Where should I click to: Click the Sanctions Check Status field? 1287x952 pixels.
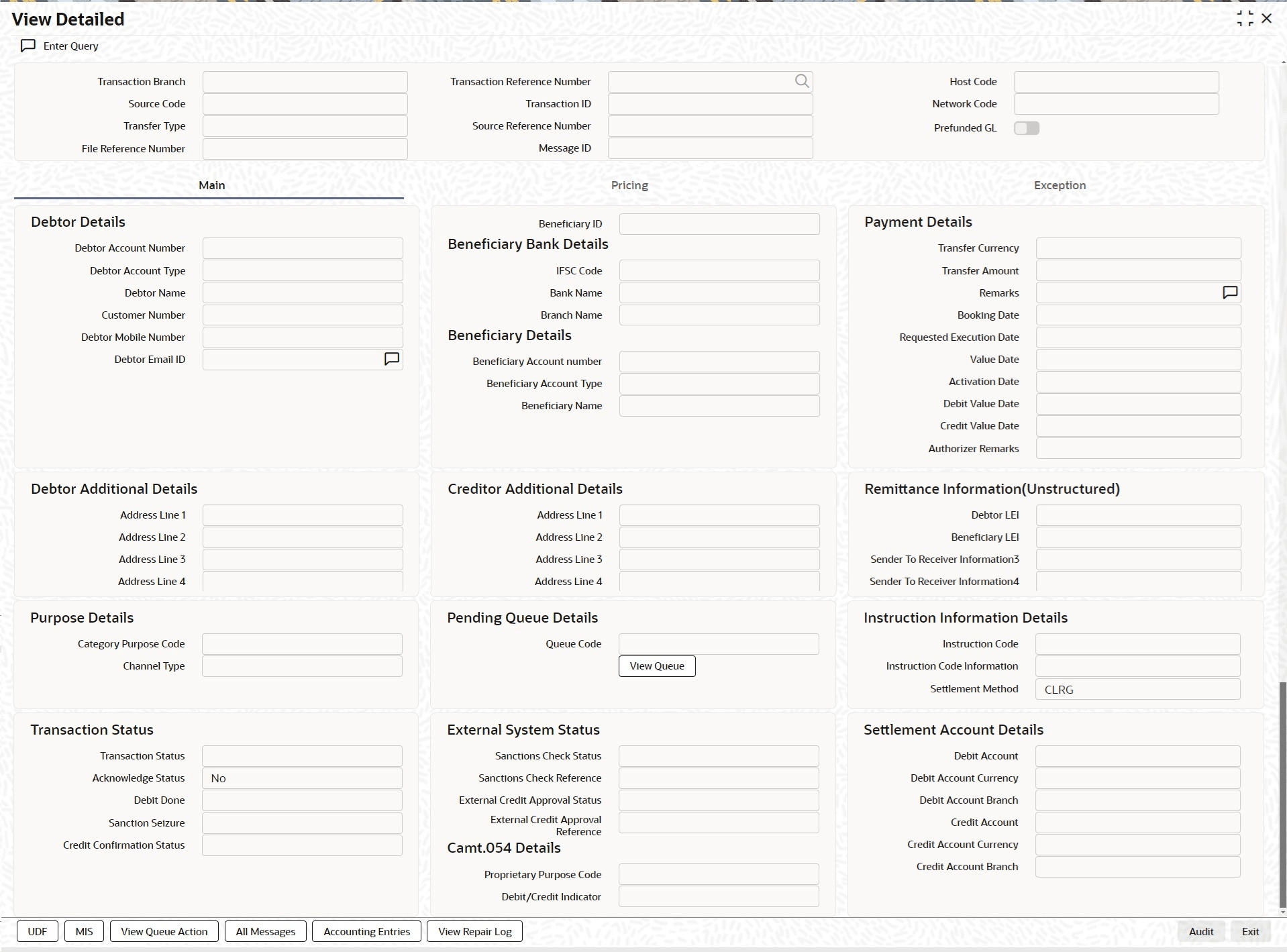[719, 756]
